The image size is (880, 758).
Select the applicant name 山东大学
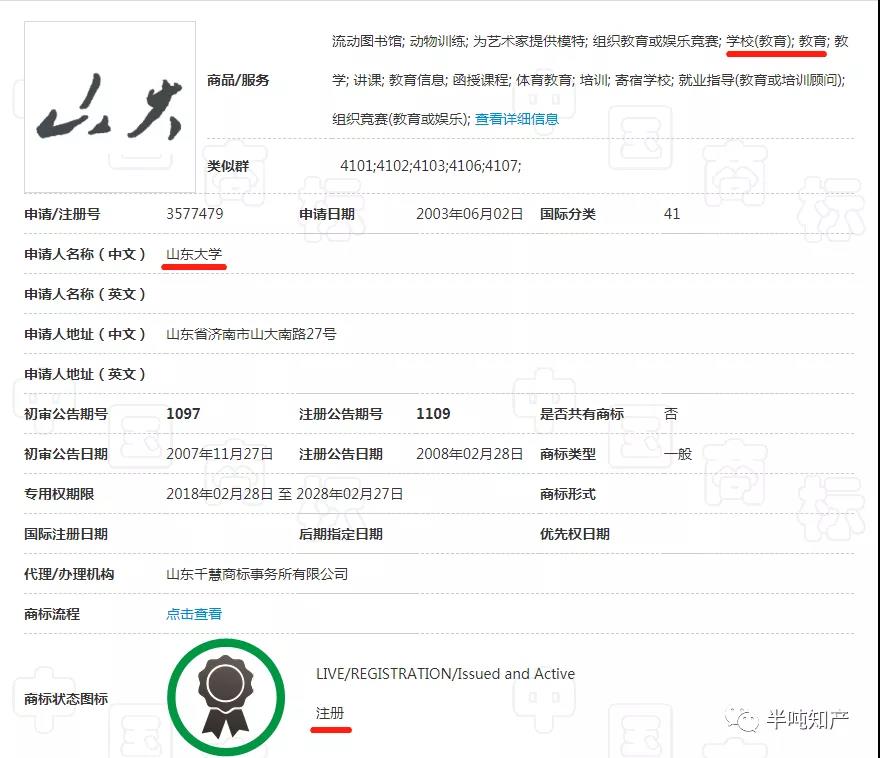coord(194,254)
